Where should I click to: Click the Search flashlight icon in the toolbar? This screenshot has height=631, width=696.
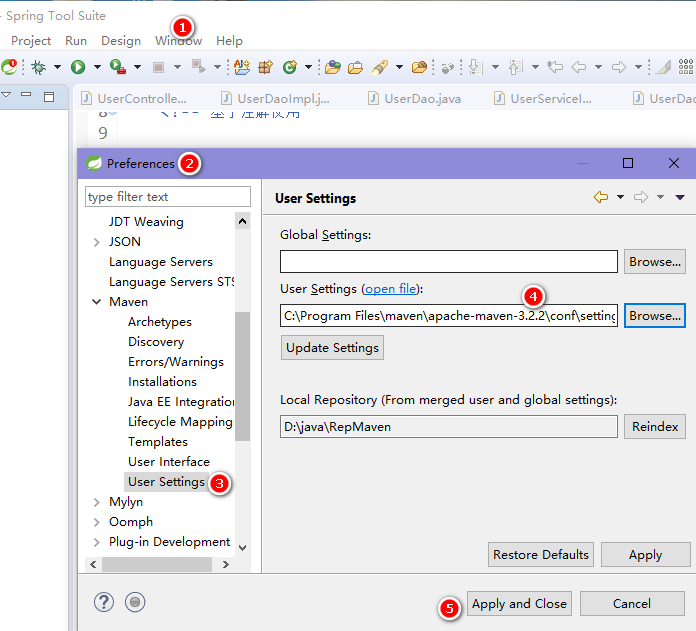(x=380, y=67)
